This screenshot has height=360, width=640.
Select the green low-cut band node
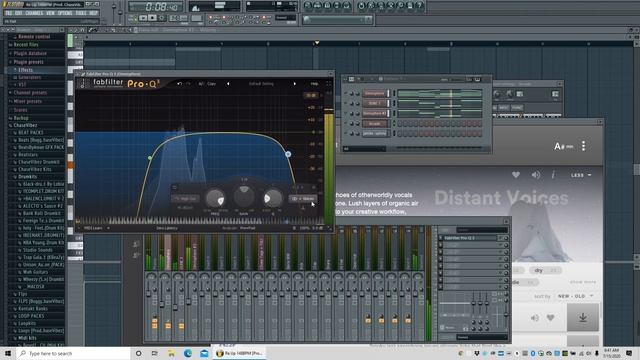(150, 158)
